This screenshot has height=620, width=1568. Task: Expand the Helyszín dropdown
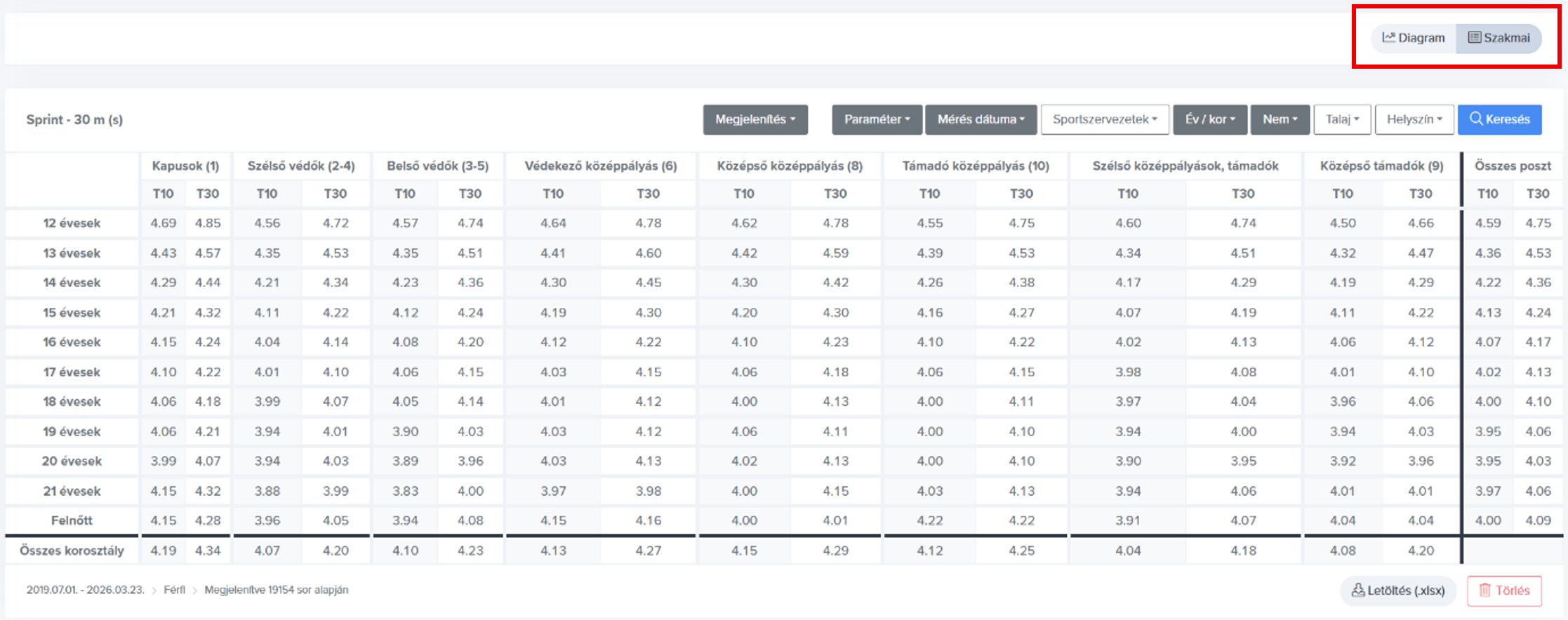[1414, 119]
